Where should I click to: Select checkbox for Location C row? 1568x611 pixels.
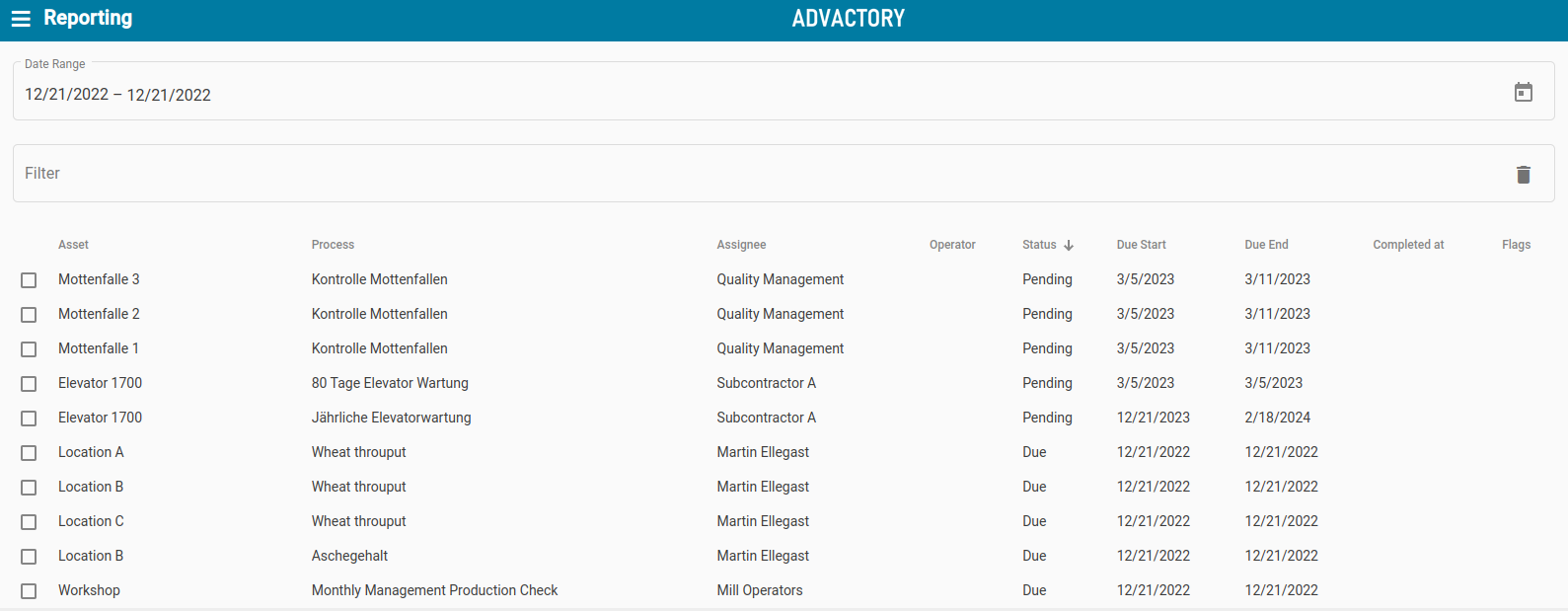pyautogui.click(x=29, y=522)
